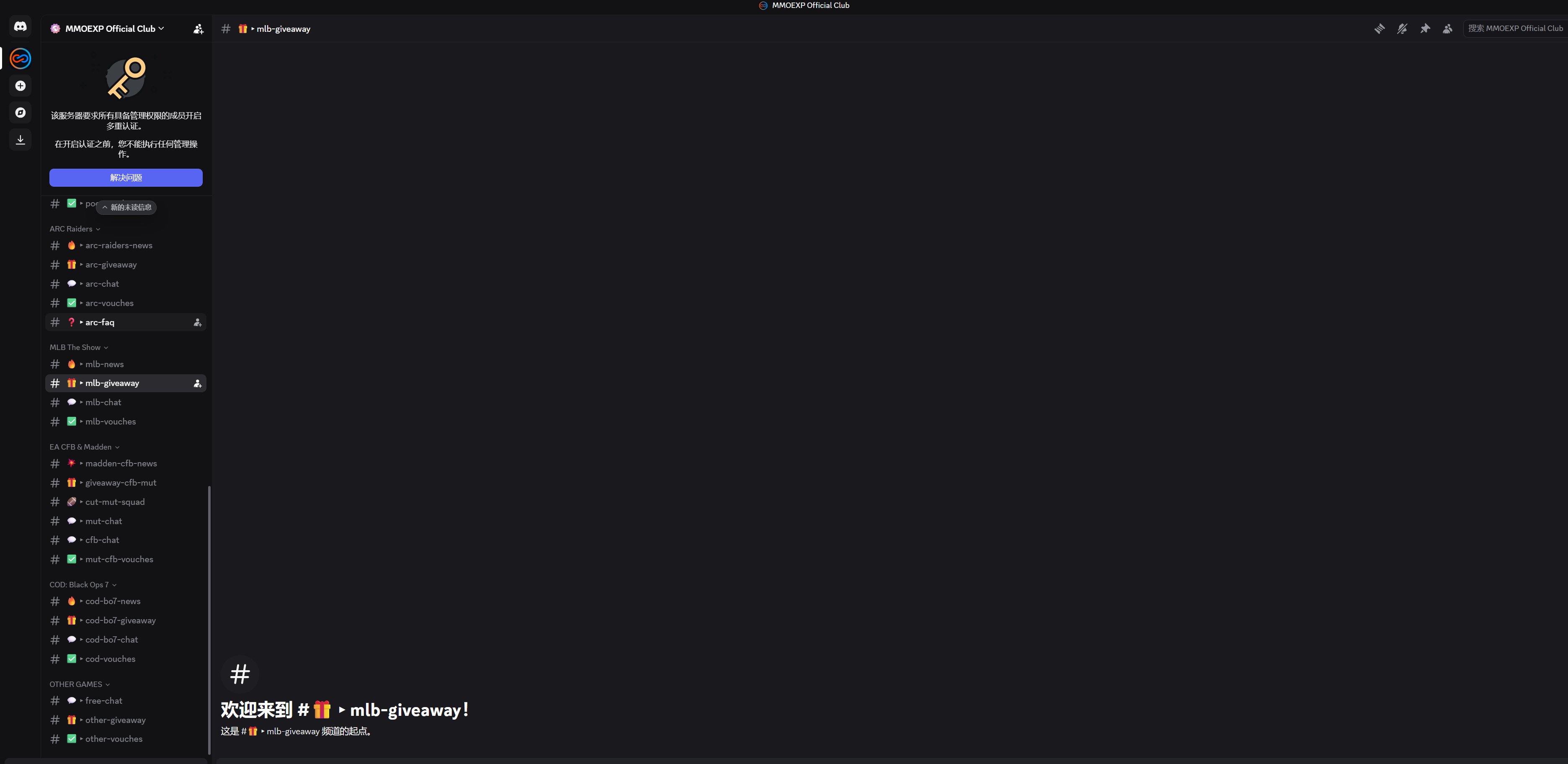Click the mlb-giveaway title in channel header
Viewport: 1568px width, 764px height.
(274, 28)
